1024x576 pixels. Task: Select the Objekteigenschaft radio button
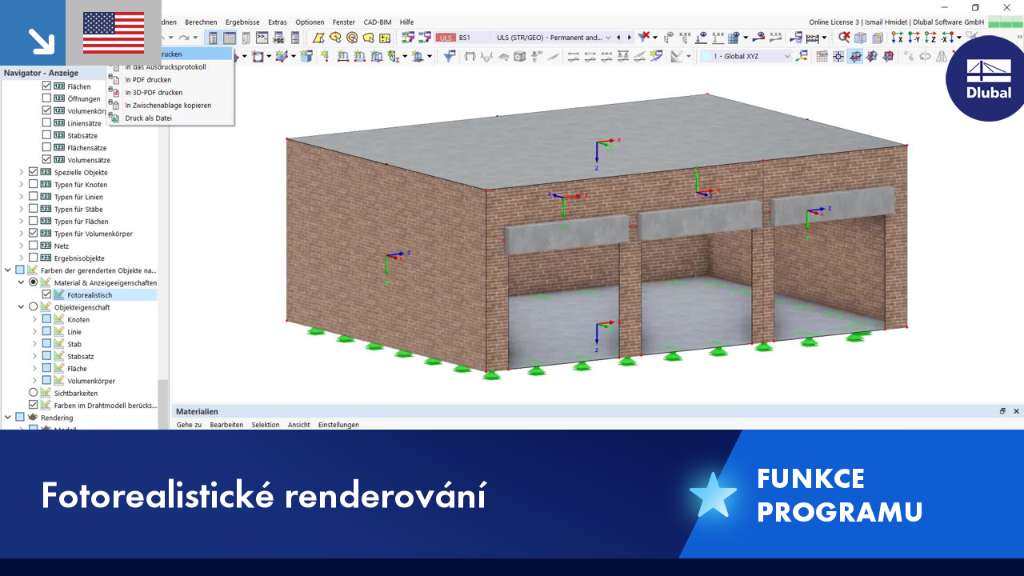(x=33, y=307)
